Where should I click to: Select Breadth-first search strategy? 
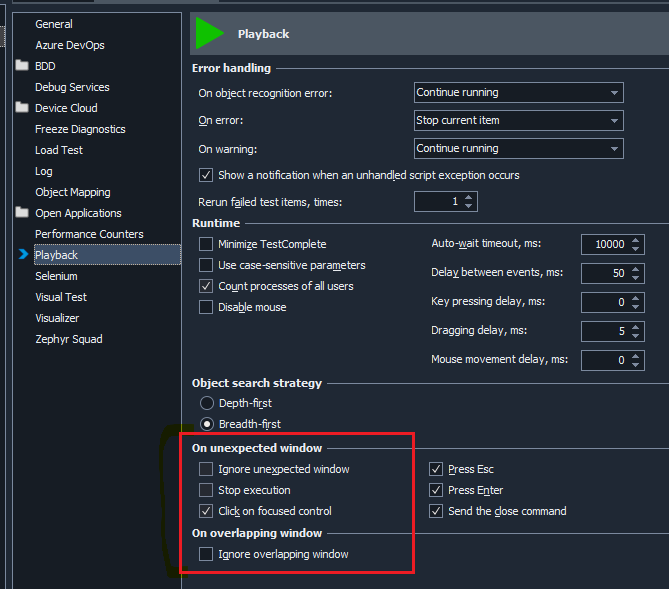[207, 424]
